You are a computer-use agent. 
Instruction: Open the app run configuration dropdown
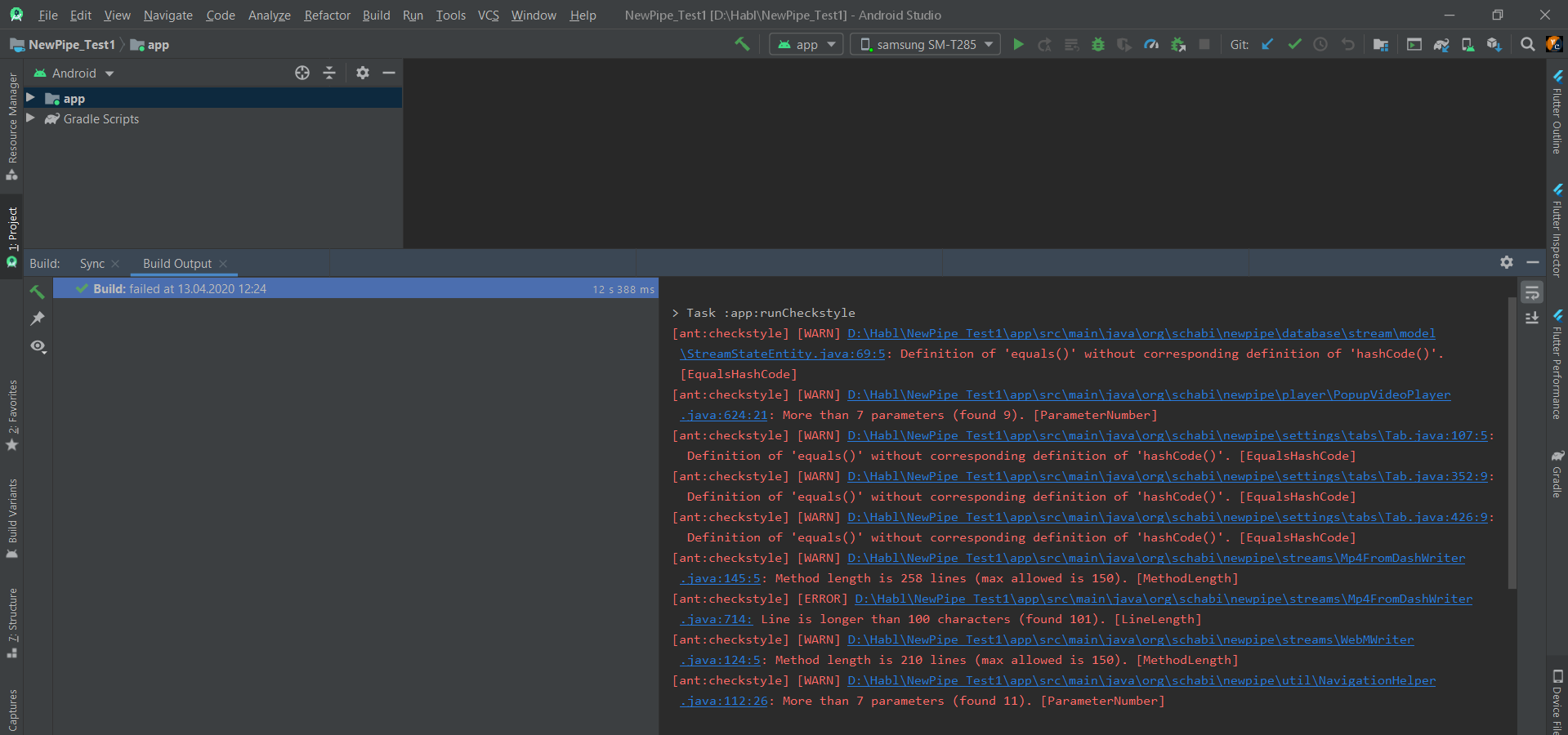coord(806,44)
